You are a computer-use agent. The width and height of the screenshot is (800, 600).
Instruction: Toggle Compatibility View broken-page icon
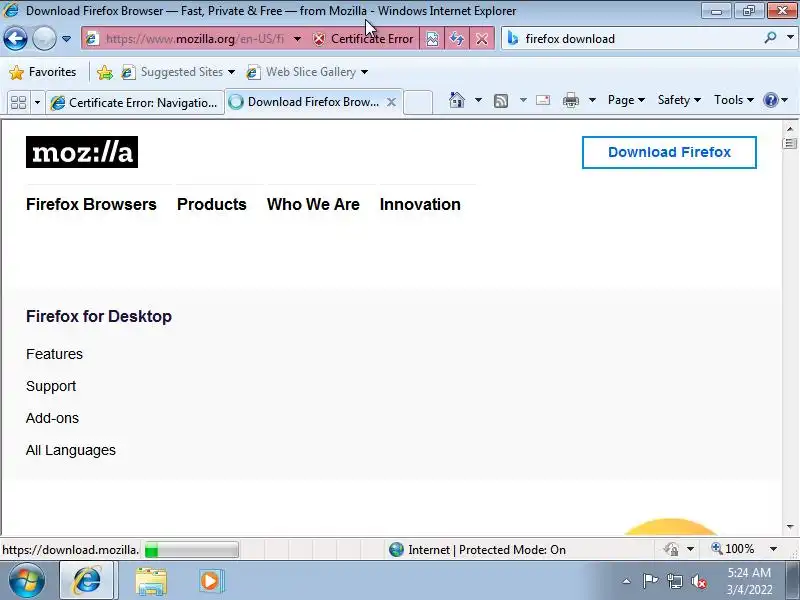[x=432, y=39]
